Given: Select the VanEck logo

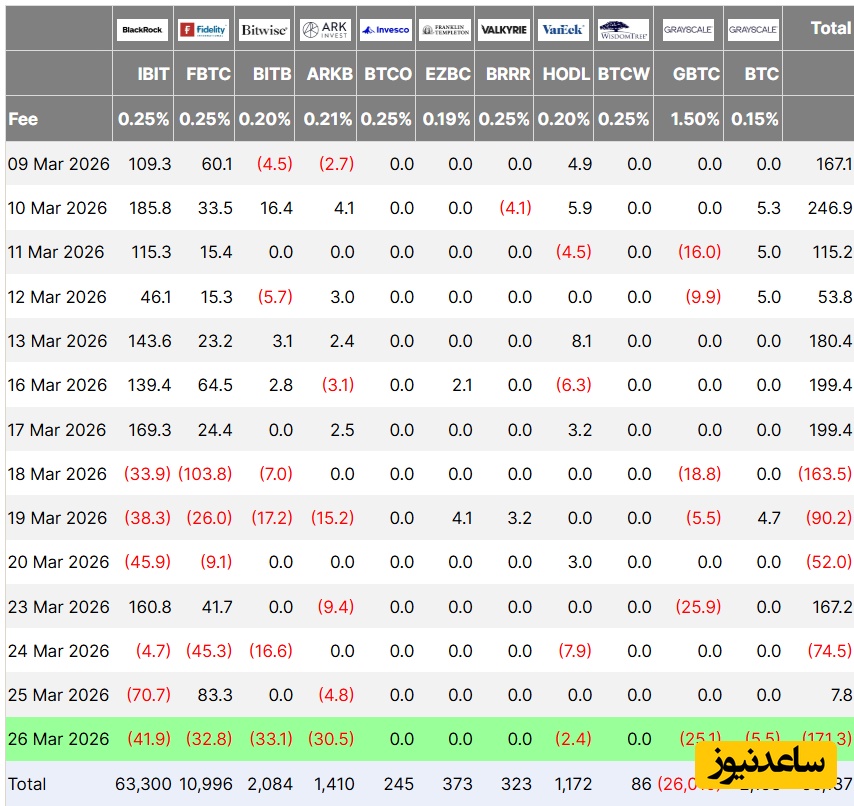Looking at the screenshot, I should point(564,30).
